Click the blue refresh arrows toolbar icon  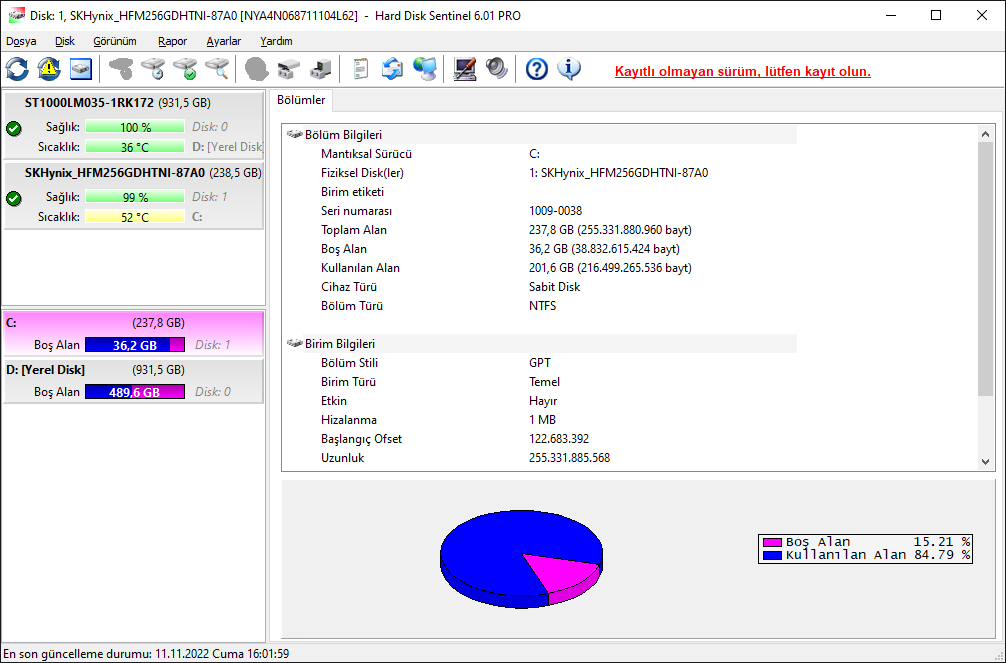(x=17, y=69)
